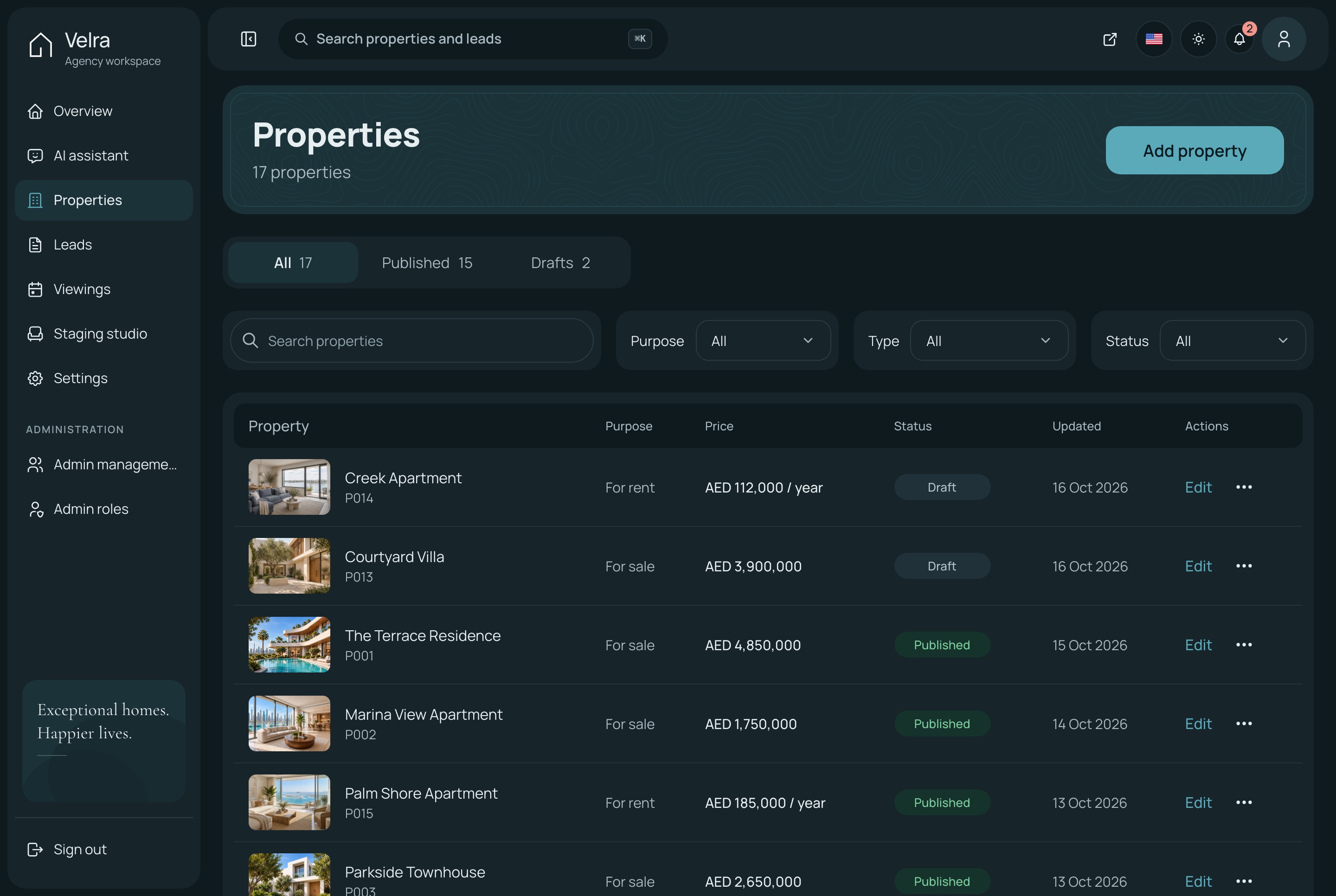The image size is (1336, 896).
Task: Expand the Purpose filter dropdown
Action: pyautogui.click(x=763, y=340)
